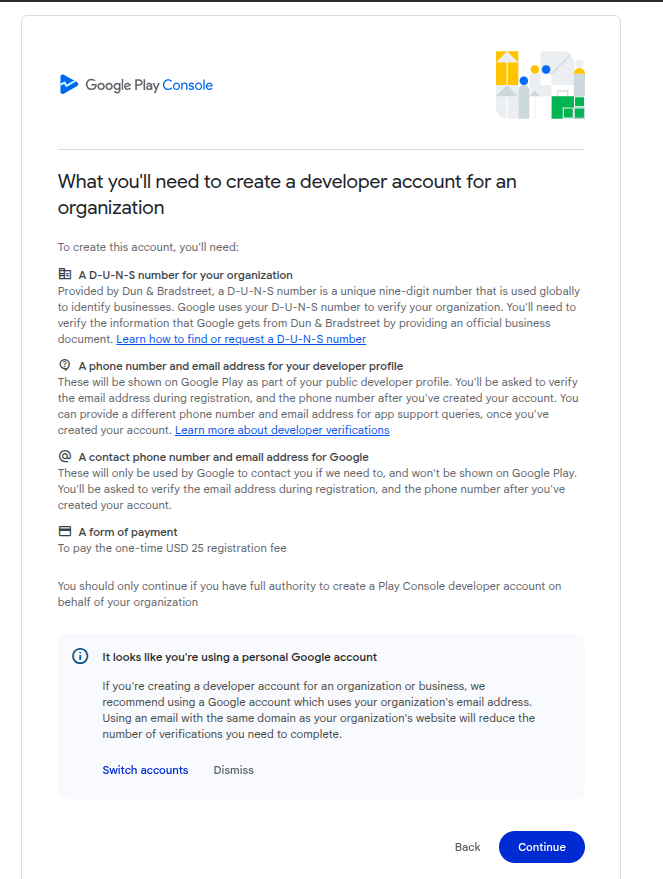Click the icon beside developer profile phone heading
Viewport: 663px width, 879px height.
[x=65, y=365]
